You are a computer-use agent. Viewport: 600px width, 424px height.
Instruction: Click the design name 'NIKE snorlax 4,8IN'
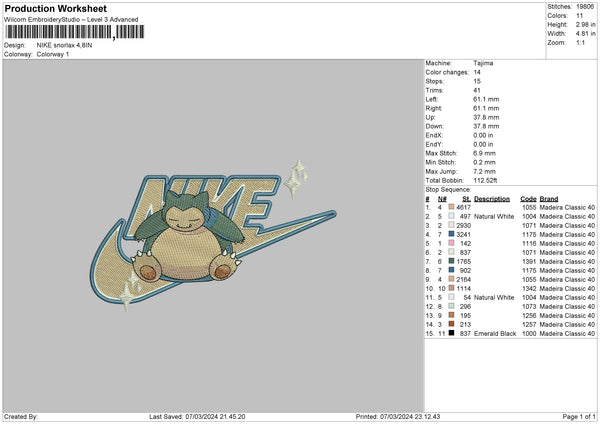click(x=64, y=45)
